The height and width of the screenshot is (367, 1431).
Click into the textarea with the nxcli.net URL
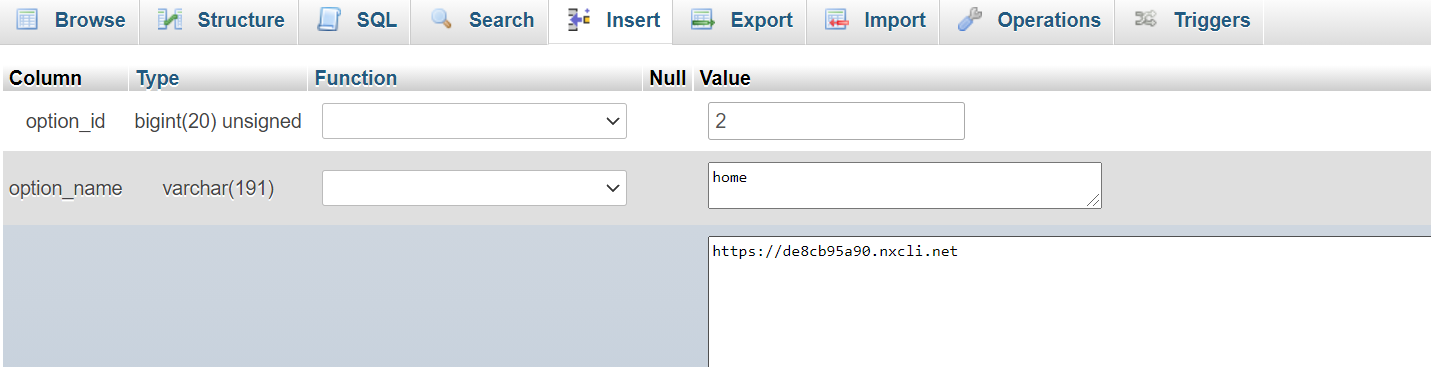coord(1069,302)
